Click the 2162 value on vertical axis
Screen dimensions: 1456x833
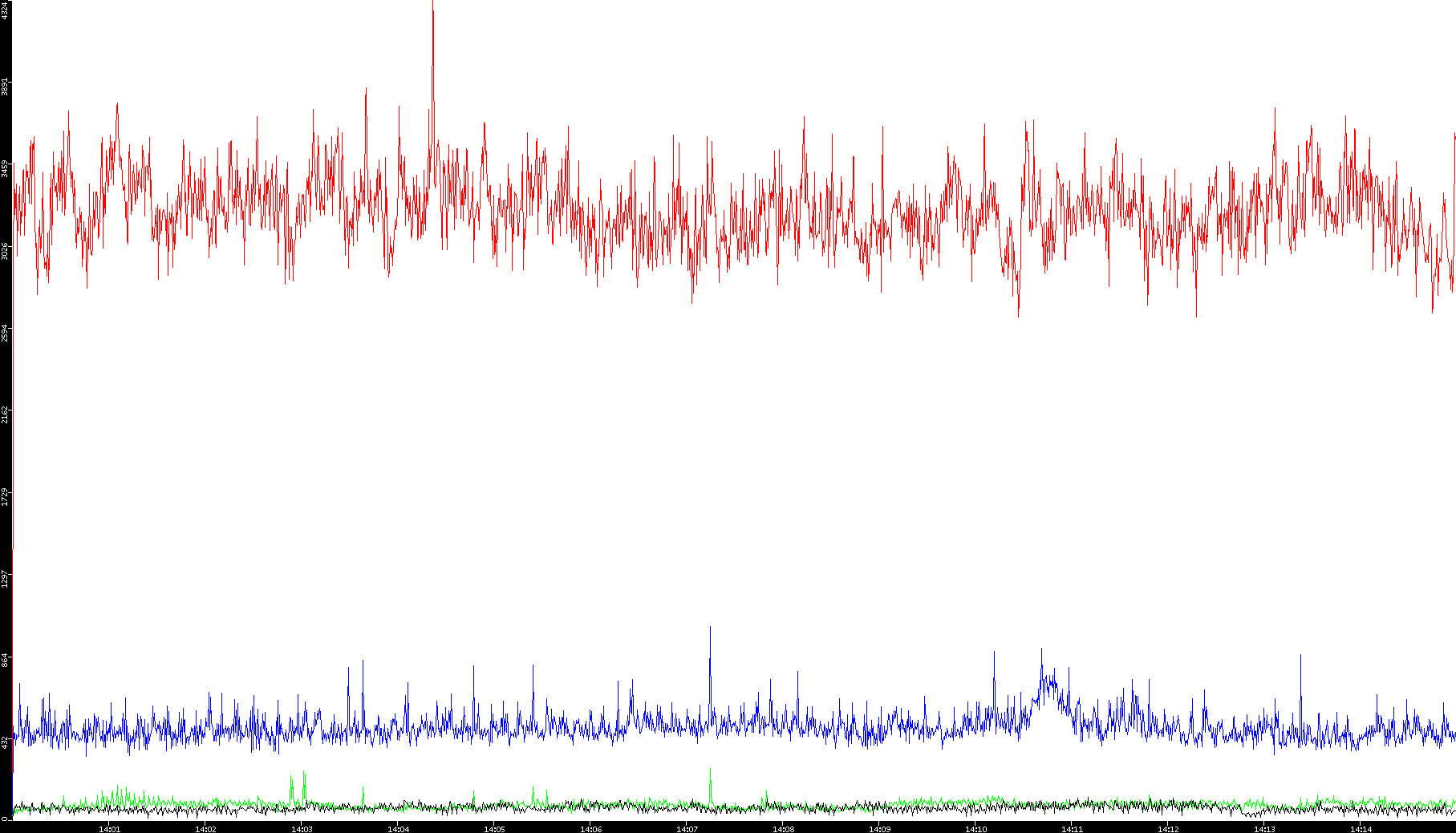coord(6,414)
